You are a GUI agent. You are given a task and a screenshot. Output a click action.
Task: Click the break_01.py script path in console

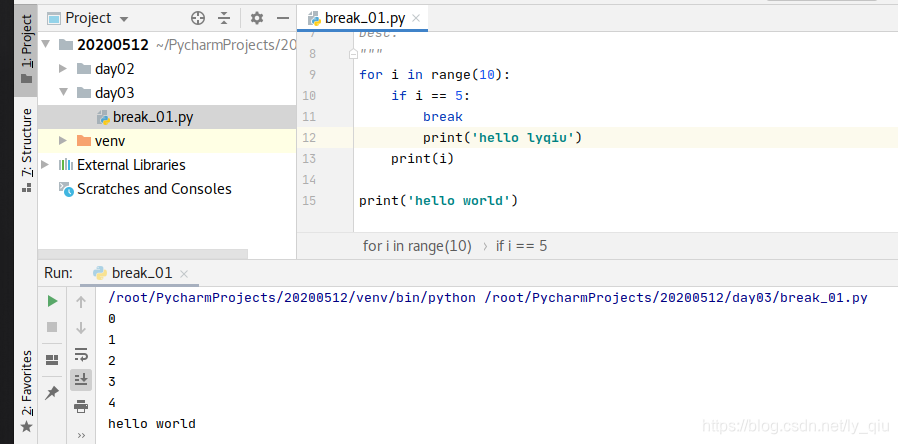click(x=676, y=298)
